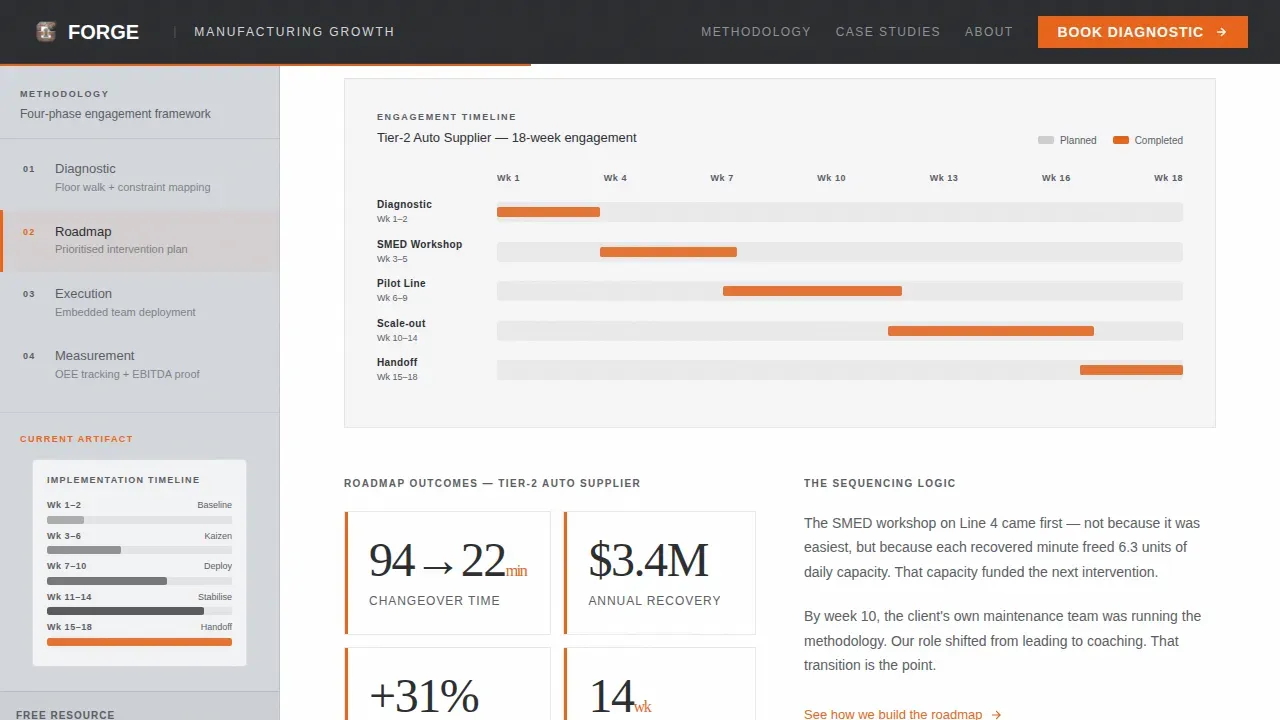Click the 'The Sequencing Logic' heading
Image resolution: width=1280 pixels, height=720 pixels.
coord(880,483)
